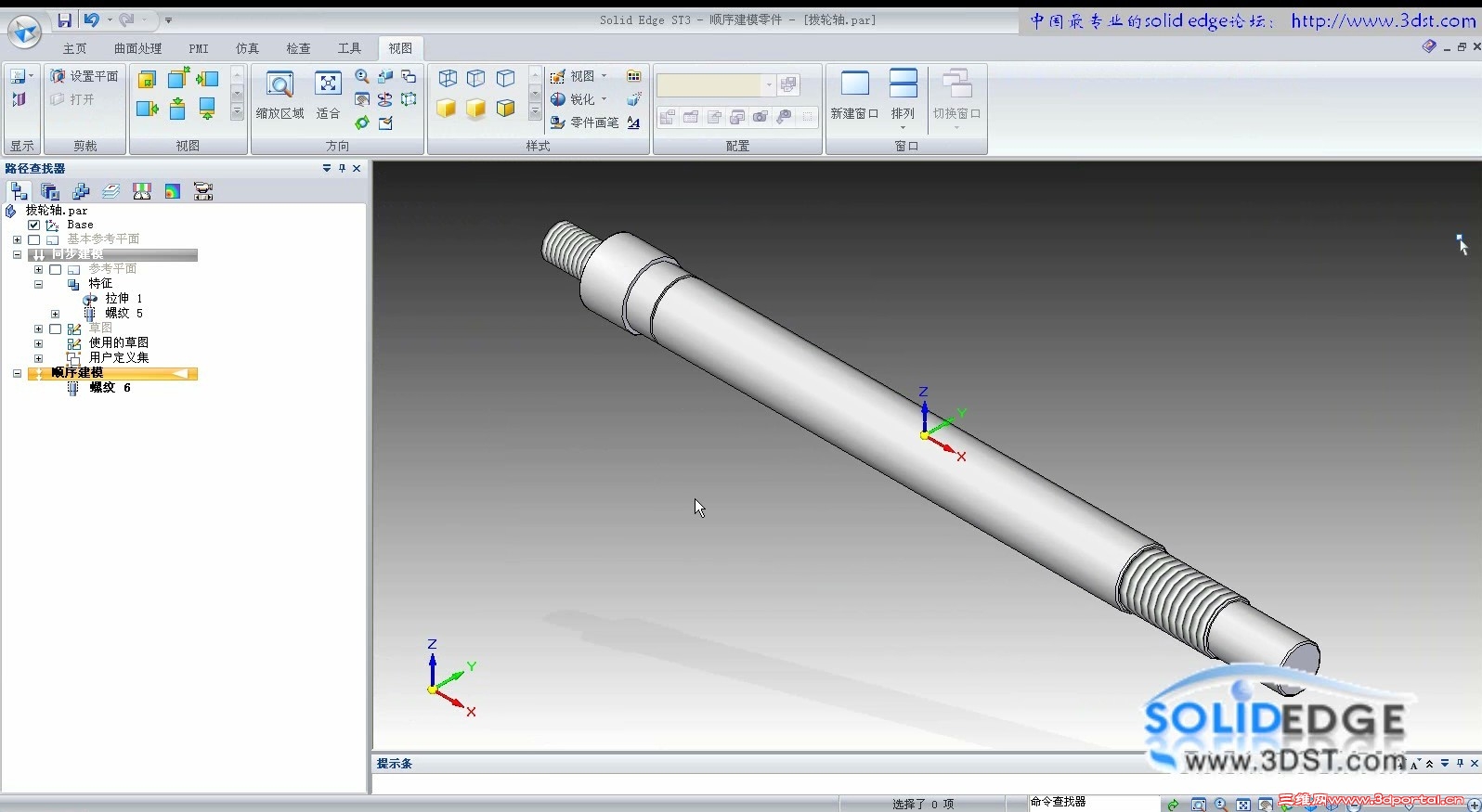
Task: Click the green refresh icon in 方向 group
Action: [x=362, y=122]
